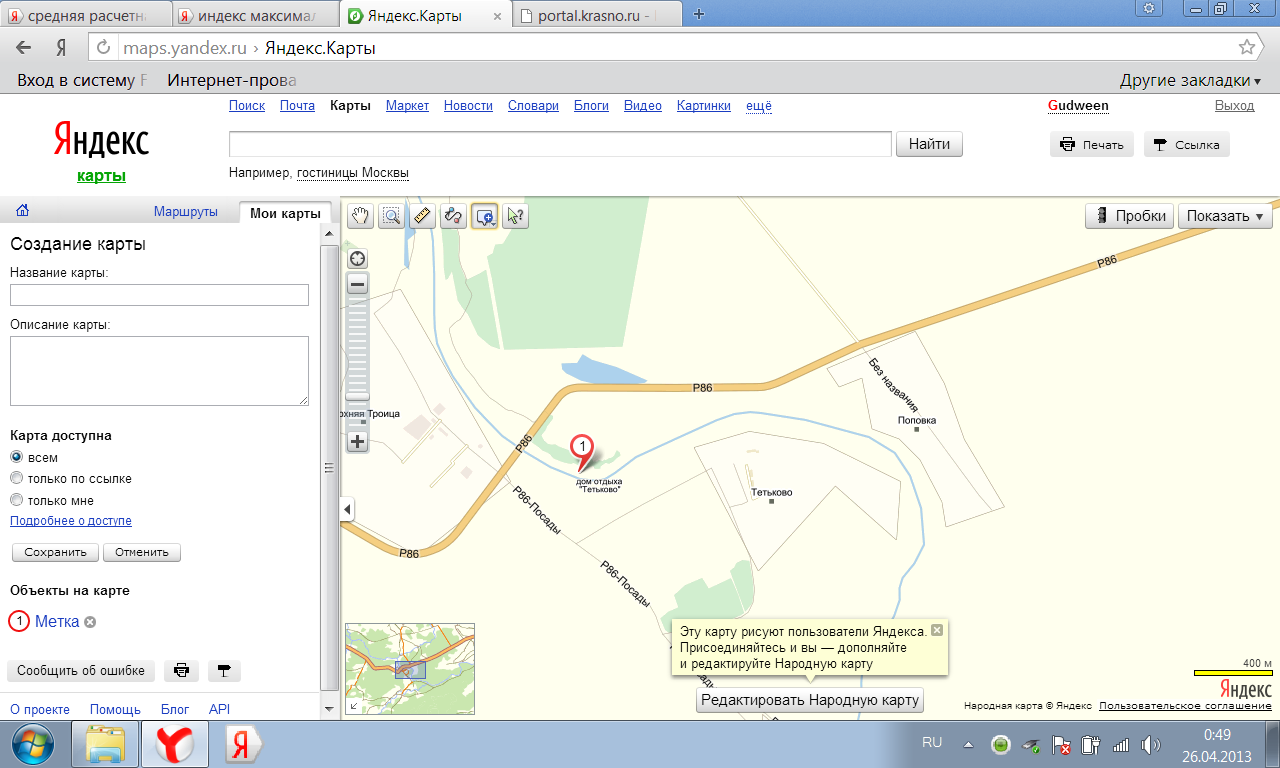Select the add placemark tool
The image size is (1280, 768).
tap(485, 215)
